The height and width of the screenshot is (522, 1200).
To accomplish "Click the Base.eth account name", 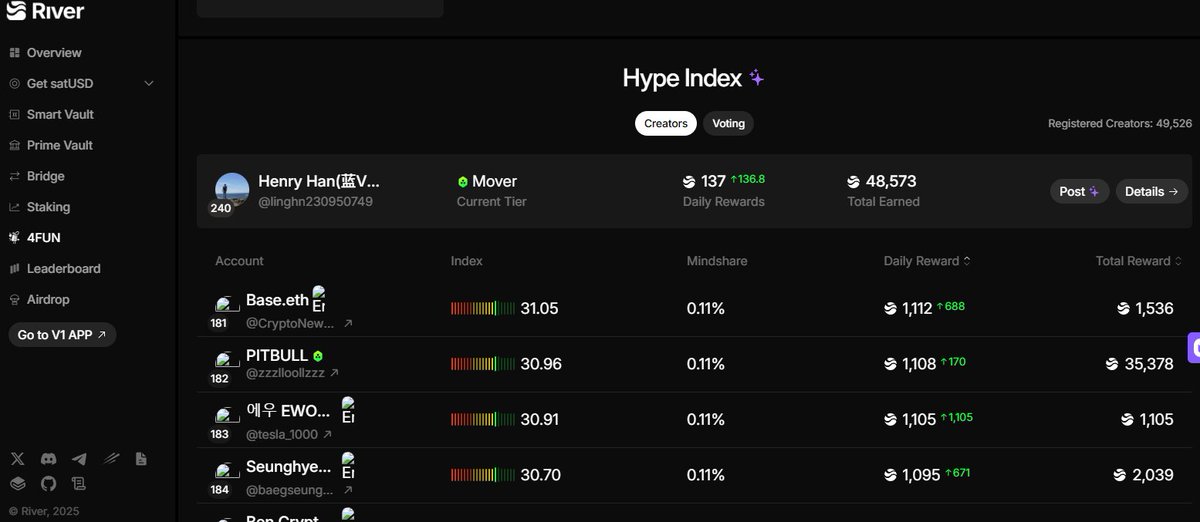I will 277,300.
